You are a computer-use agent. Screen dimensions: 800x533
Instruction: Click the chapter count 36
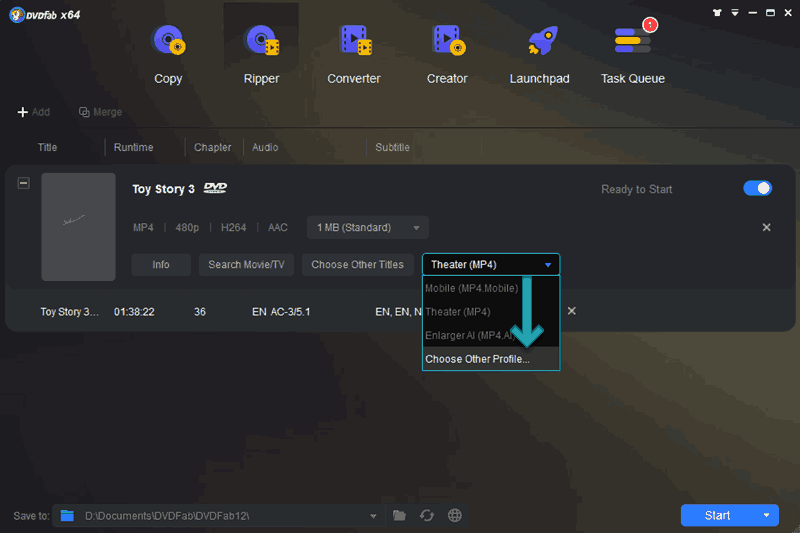point(199,312)
